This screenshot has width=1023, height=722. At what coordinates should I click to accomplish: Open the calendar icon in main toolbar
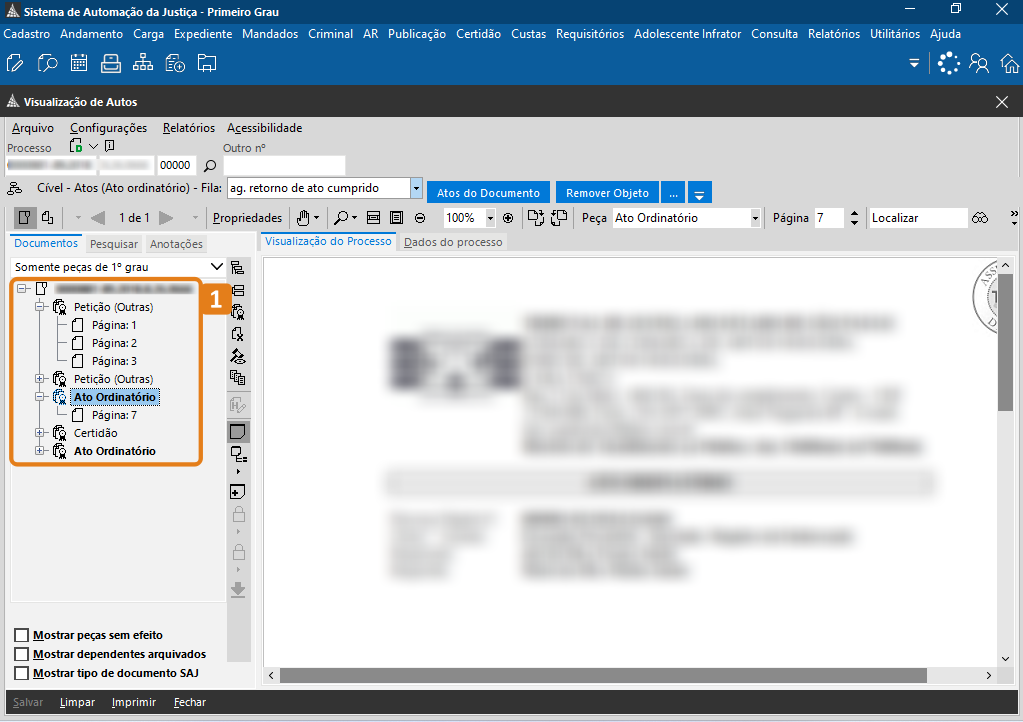click(x=79, y=63)
